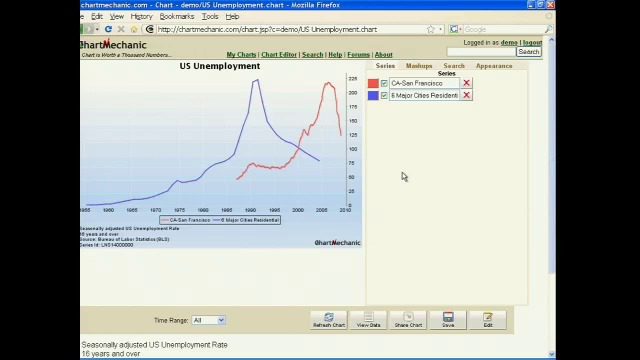This screenshot has width=640, height=360.
Task: Follow the Chart Editor link
Action: (x=279, y=55)
